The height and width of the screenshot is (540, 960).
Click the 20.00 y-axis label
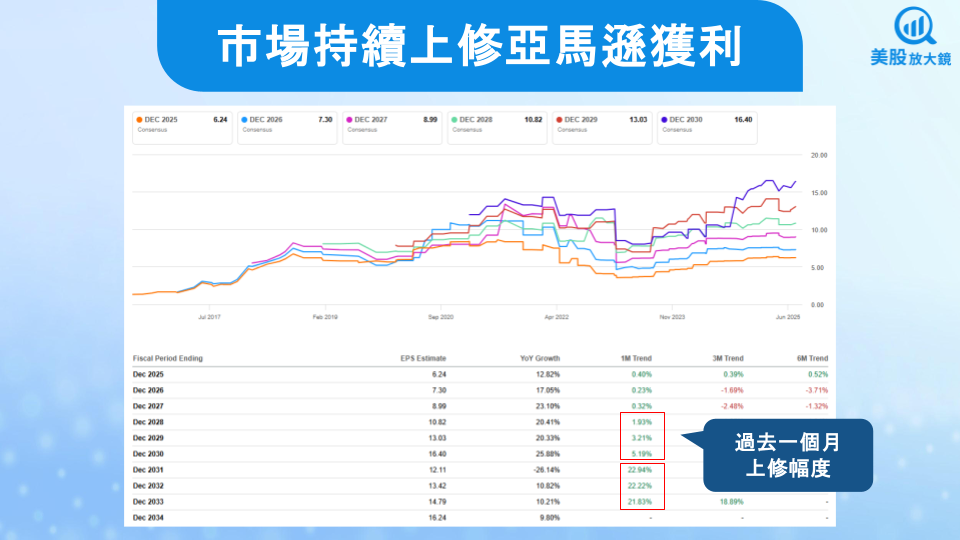819,156
